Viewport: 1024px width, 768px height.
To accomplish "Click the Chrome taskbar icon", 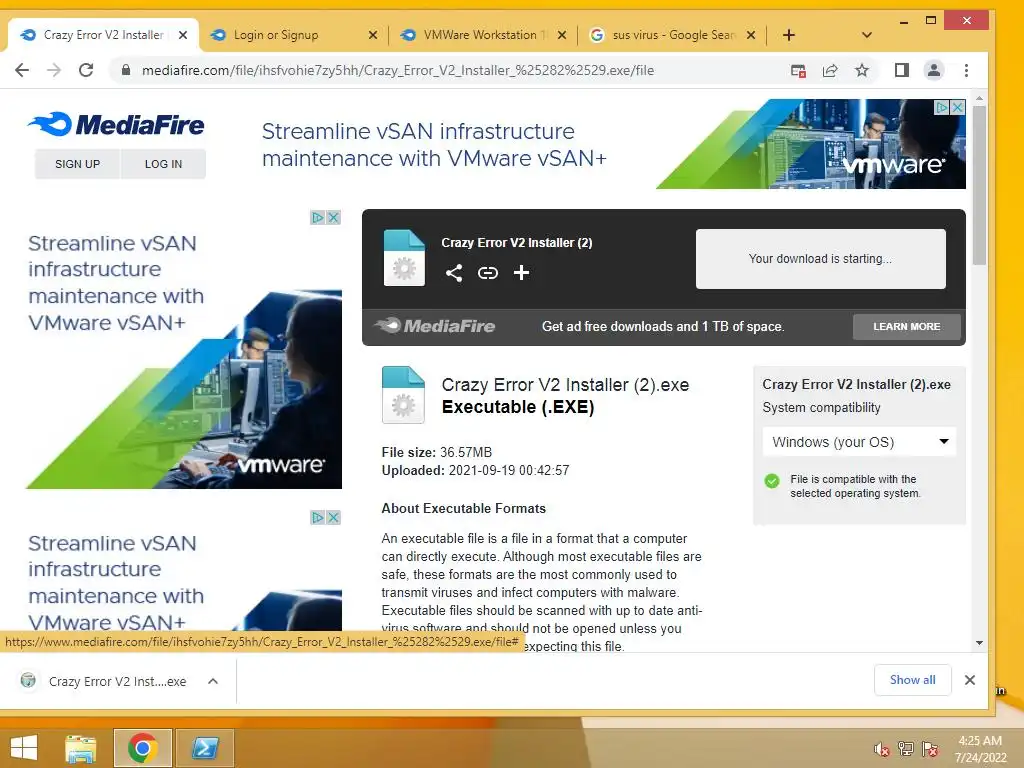I will tap(142, 748).
